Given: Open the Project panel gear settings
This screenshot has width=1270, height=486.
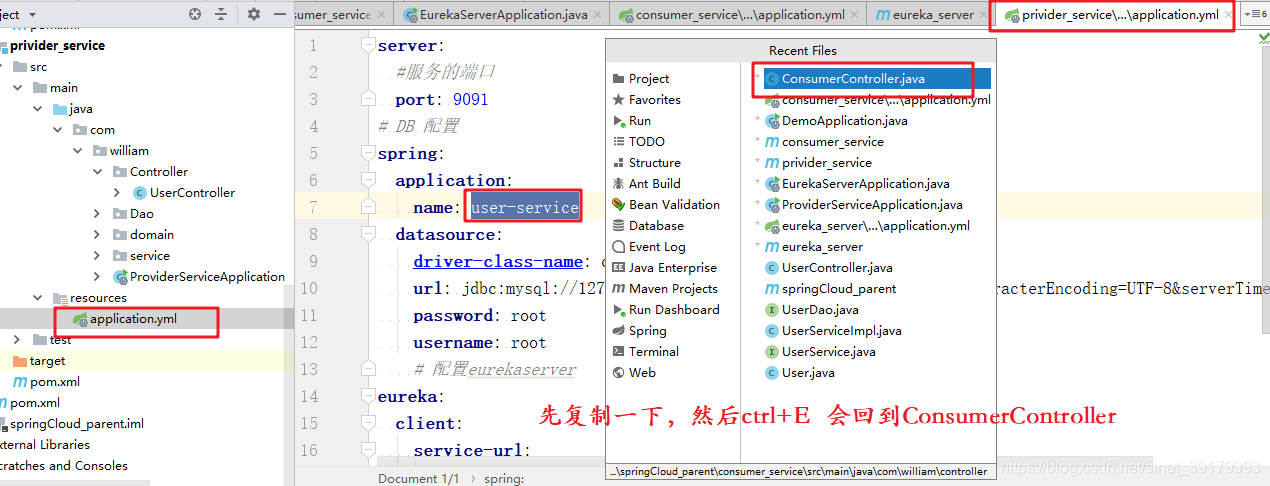Looking at the screenshot, I should point(253,14).
